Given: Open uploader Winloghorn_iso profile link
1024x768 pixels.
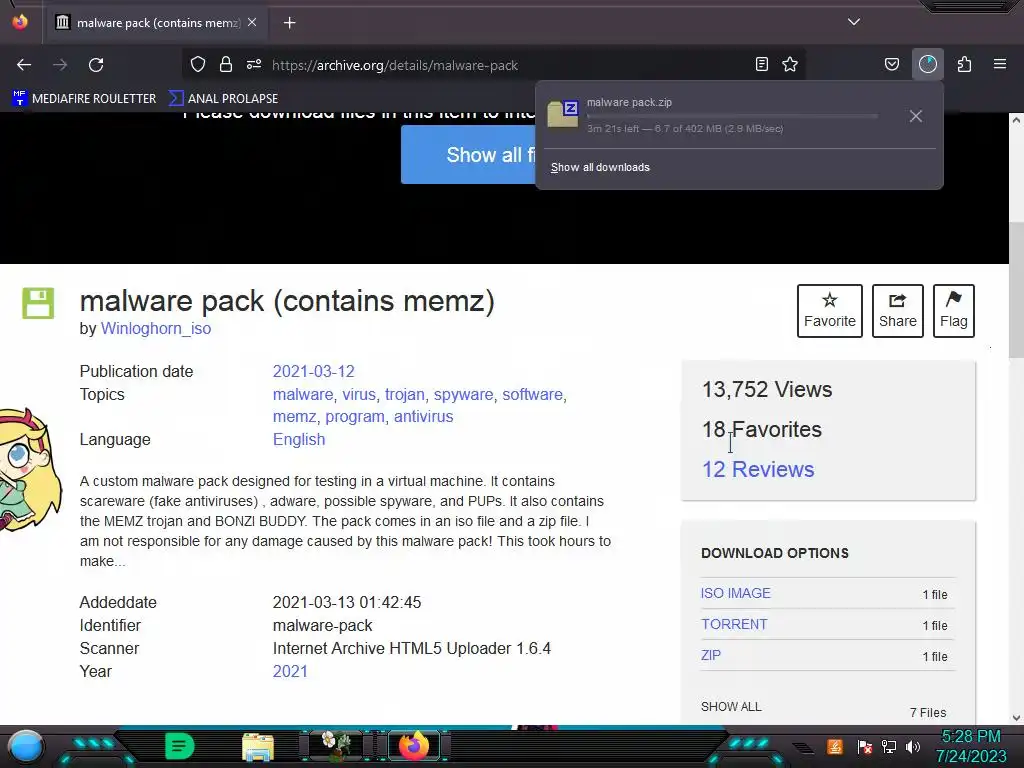Looking at the screenshot, I should tap(155, 328).
